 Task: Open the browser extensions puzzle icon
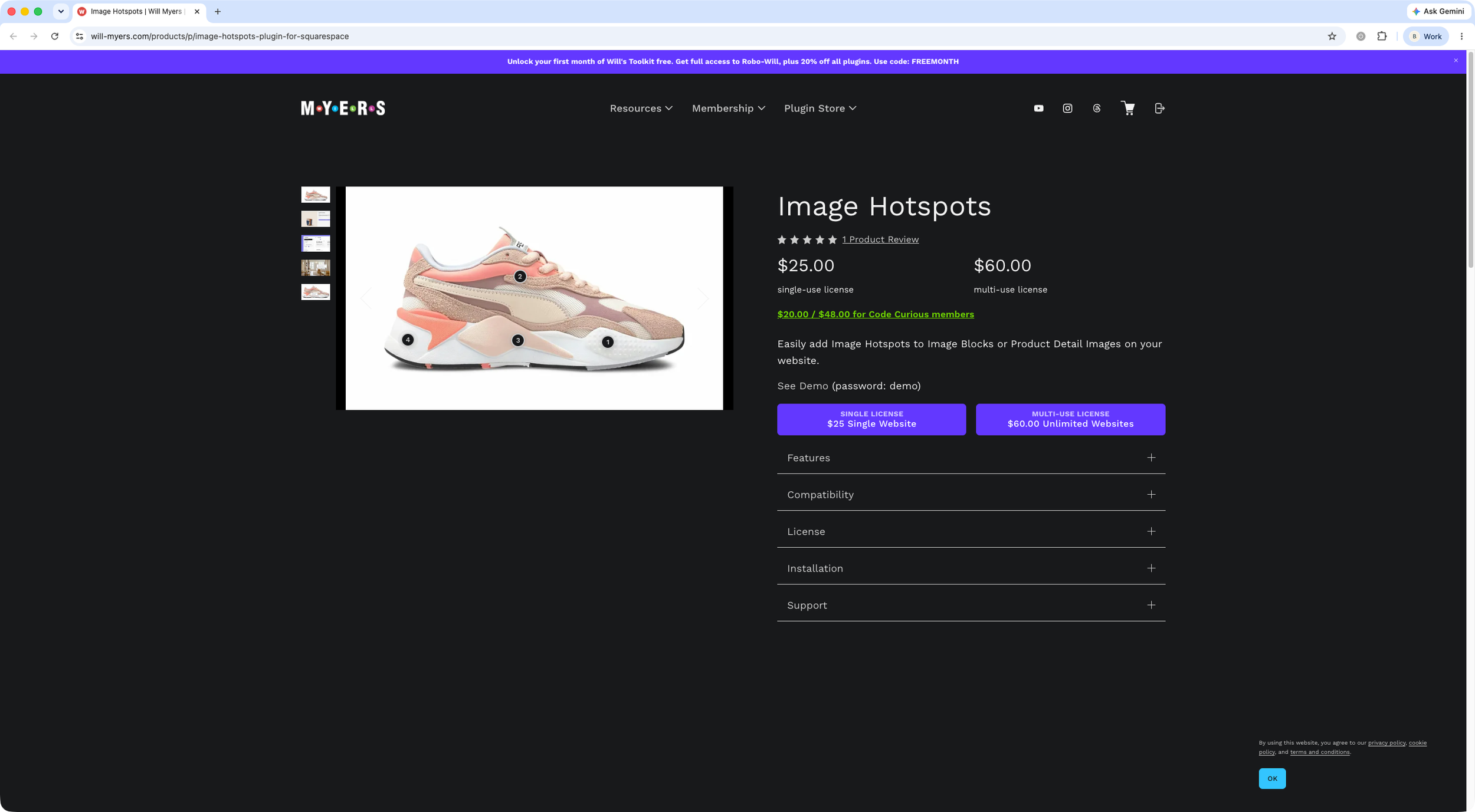pyautogui.click(x=1382, y=37)
